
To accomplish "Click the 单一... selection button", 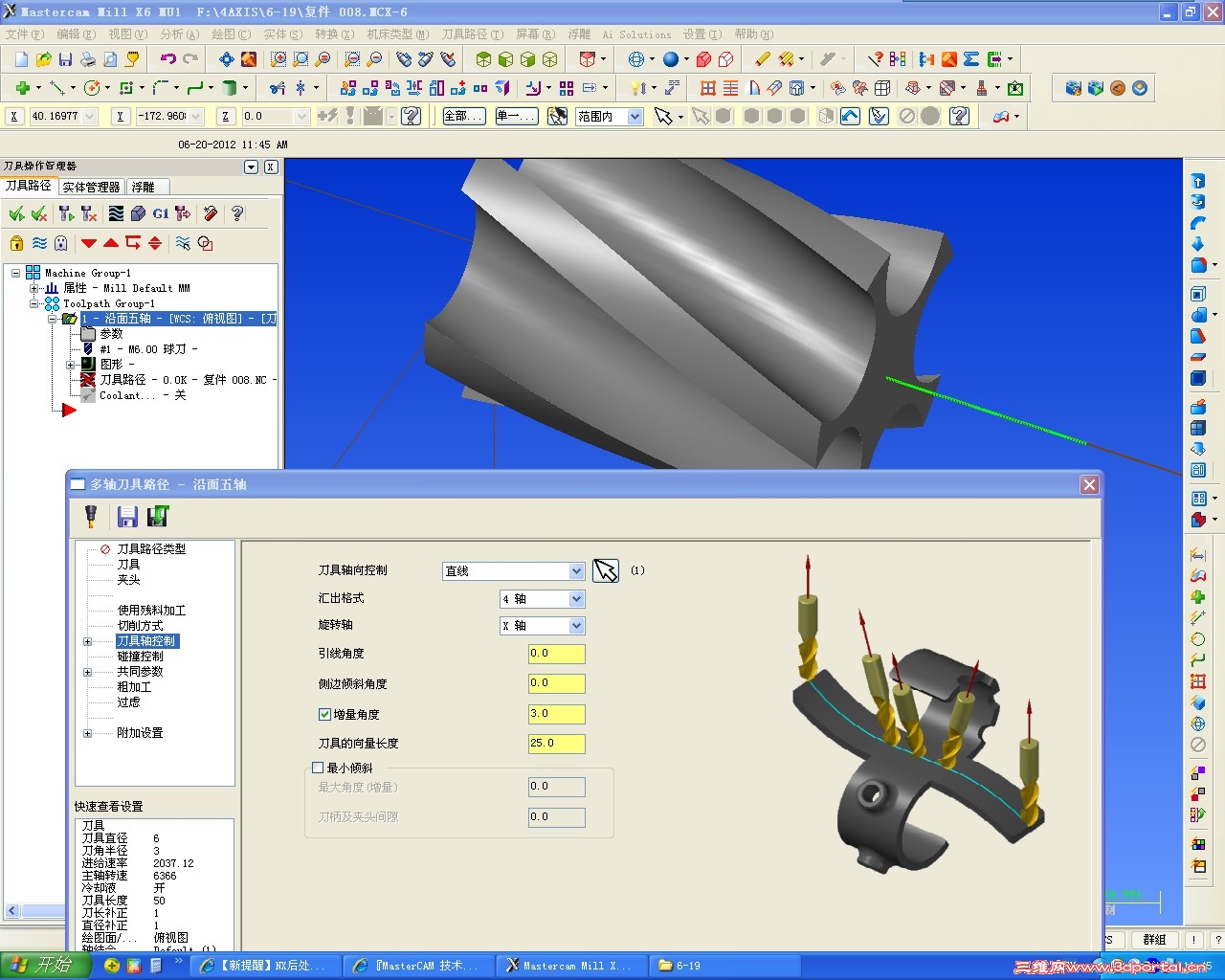I will [x=517, y=117].
